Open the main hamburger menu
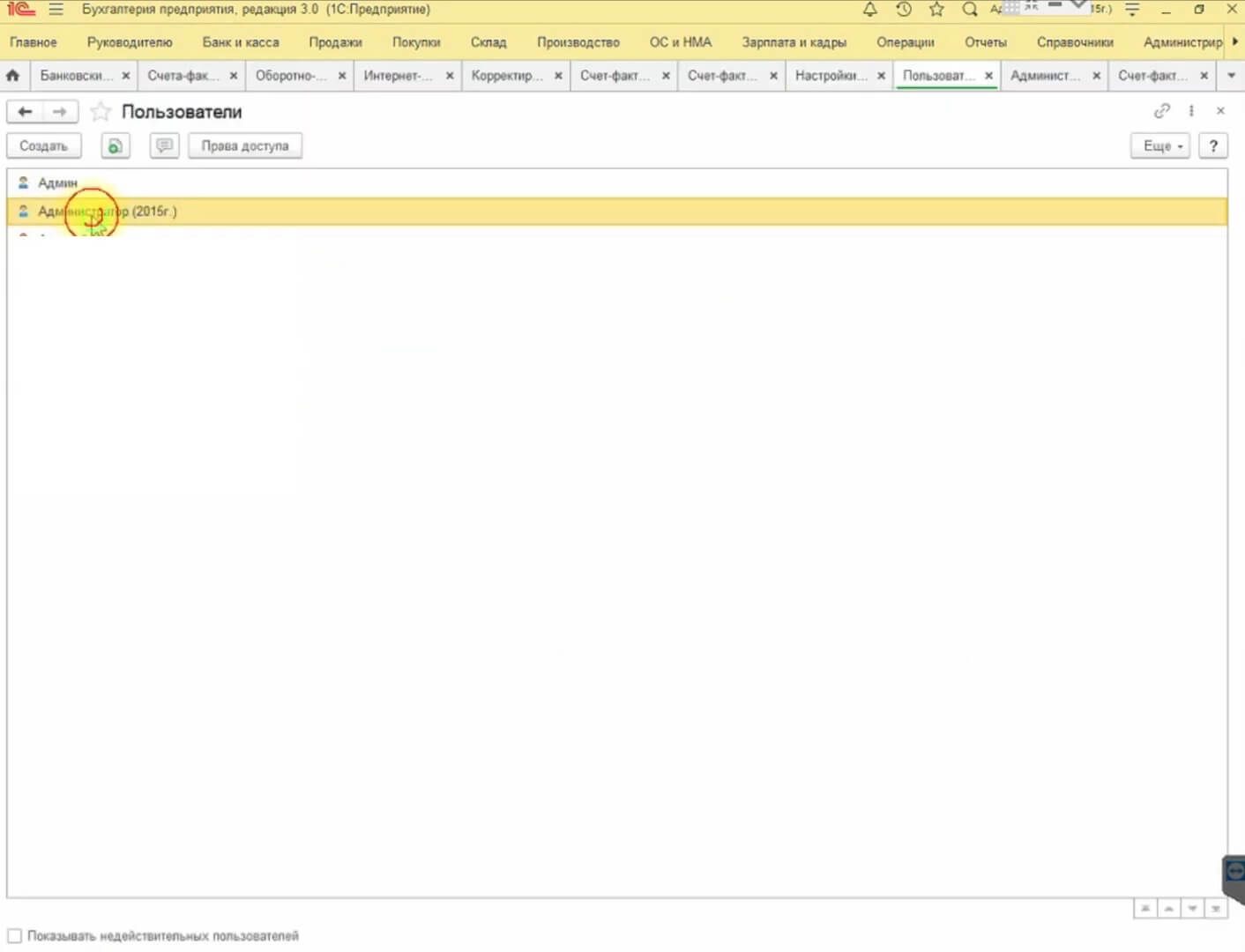The height and width of the screenshot is (952, 1245). coord(56,10)
